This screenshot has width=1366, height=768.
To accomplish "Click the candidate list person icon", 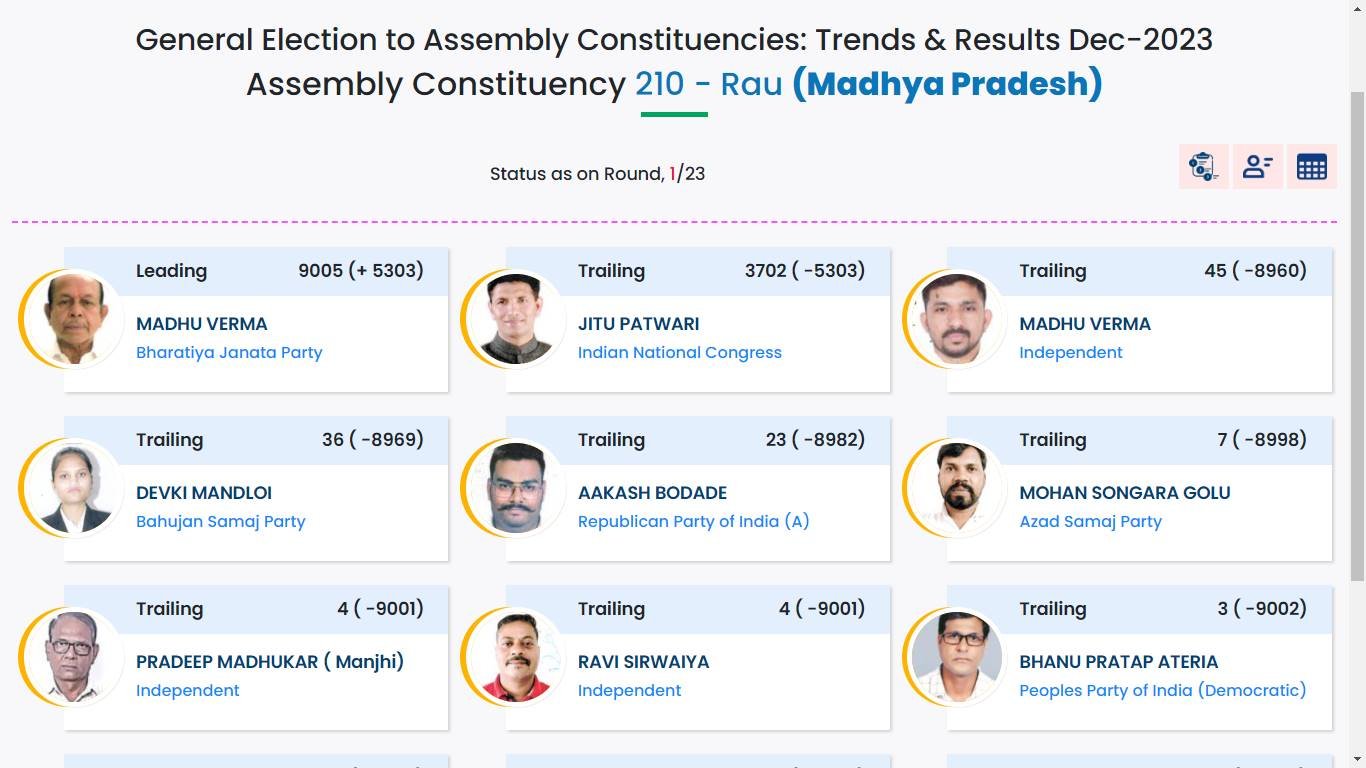I will (x=1257, y=167).
